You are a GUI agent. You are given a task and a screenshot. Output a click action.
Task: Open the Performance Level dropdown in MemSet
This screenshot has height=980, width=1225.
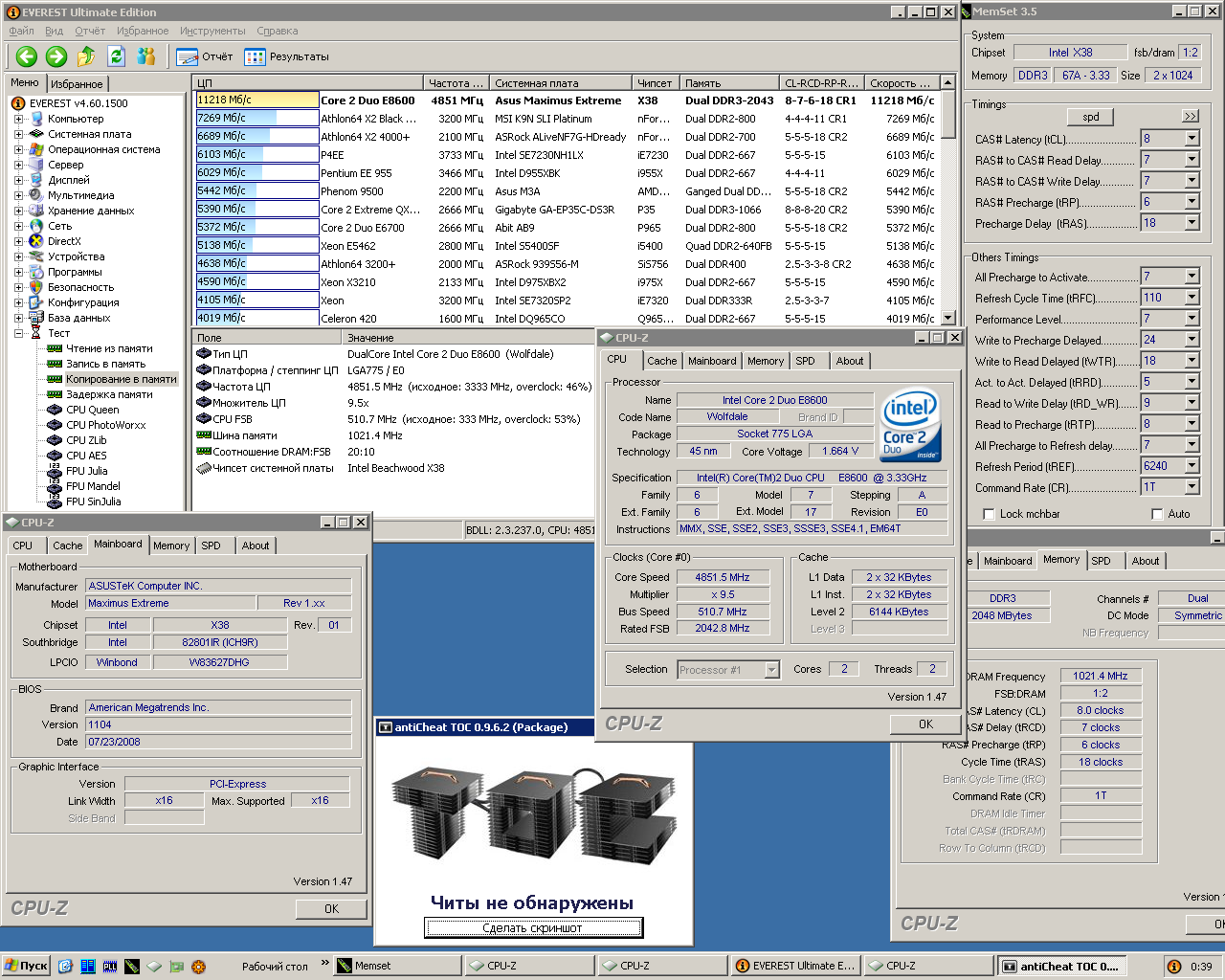coord(1192,319)
